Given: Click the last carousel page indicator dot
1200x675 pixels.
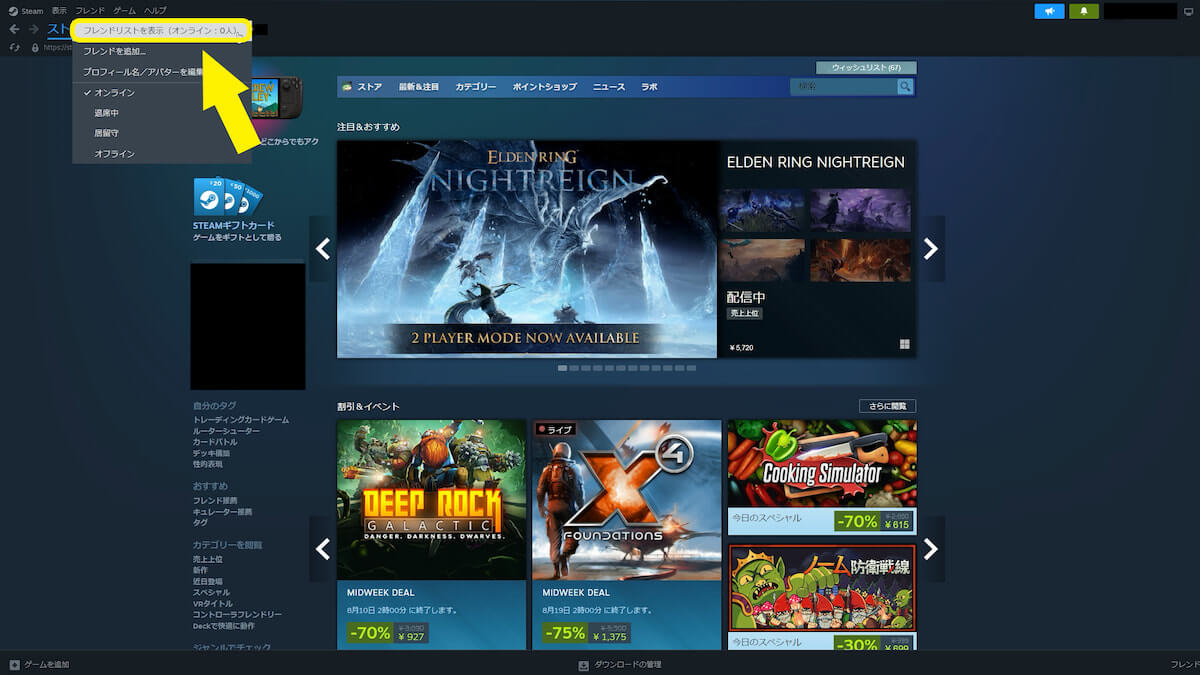Looking at the screenshot, I should pos(691,368).
